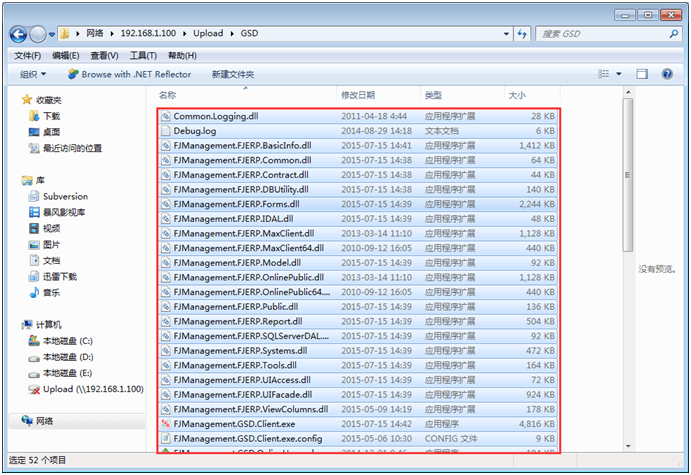This screenshot has height=475, width=691.
Task: Click the change view icon
Action: pos(603,74)
